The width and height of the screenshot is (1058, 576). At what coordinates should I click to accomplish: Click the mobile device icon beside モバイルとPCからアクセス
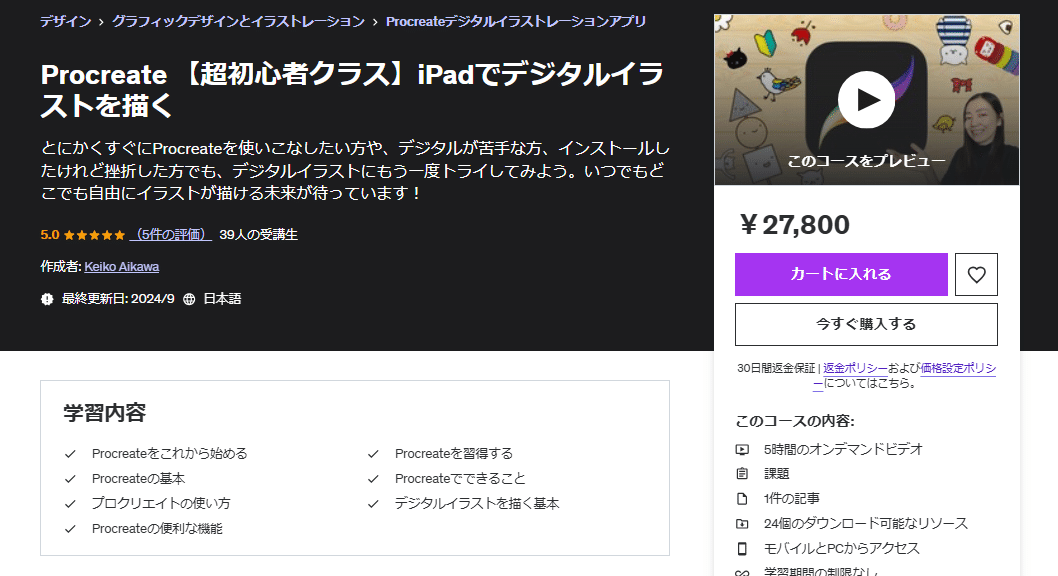(x=741, y=547)
